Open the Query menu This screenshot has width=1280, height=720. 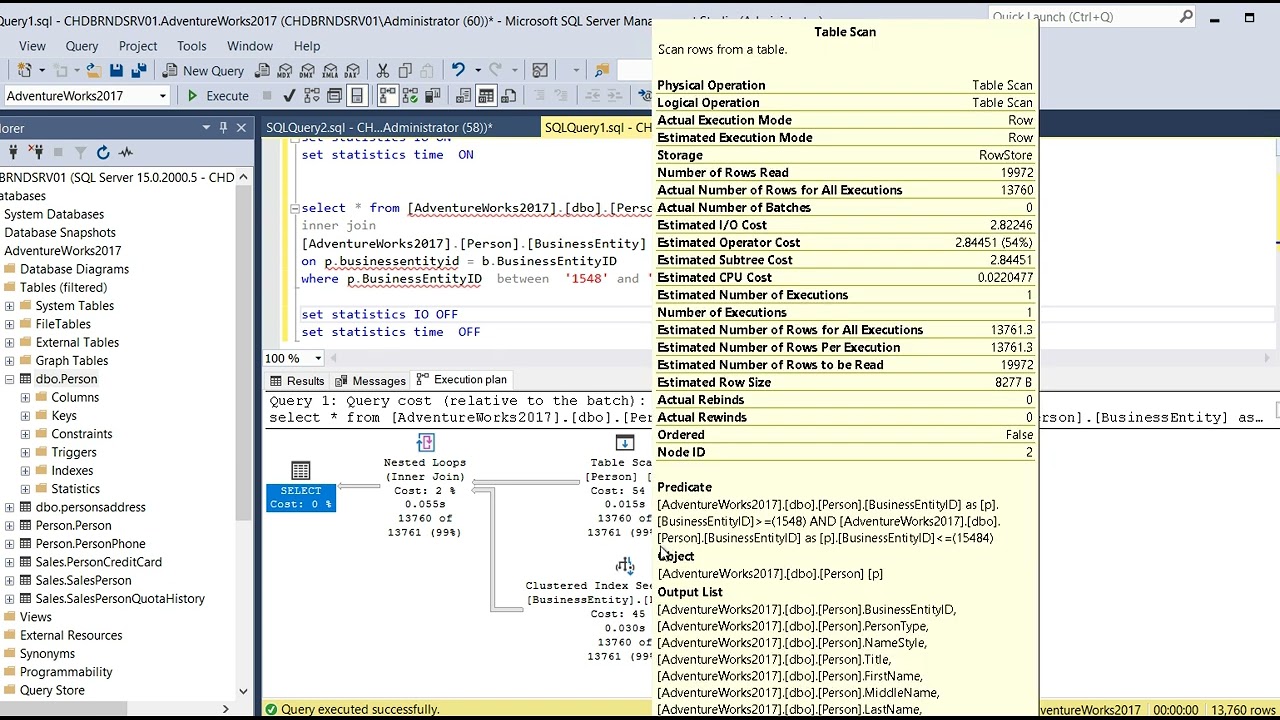(82, 46)
